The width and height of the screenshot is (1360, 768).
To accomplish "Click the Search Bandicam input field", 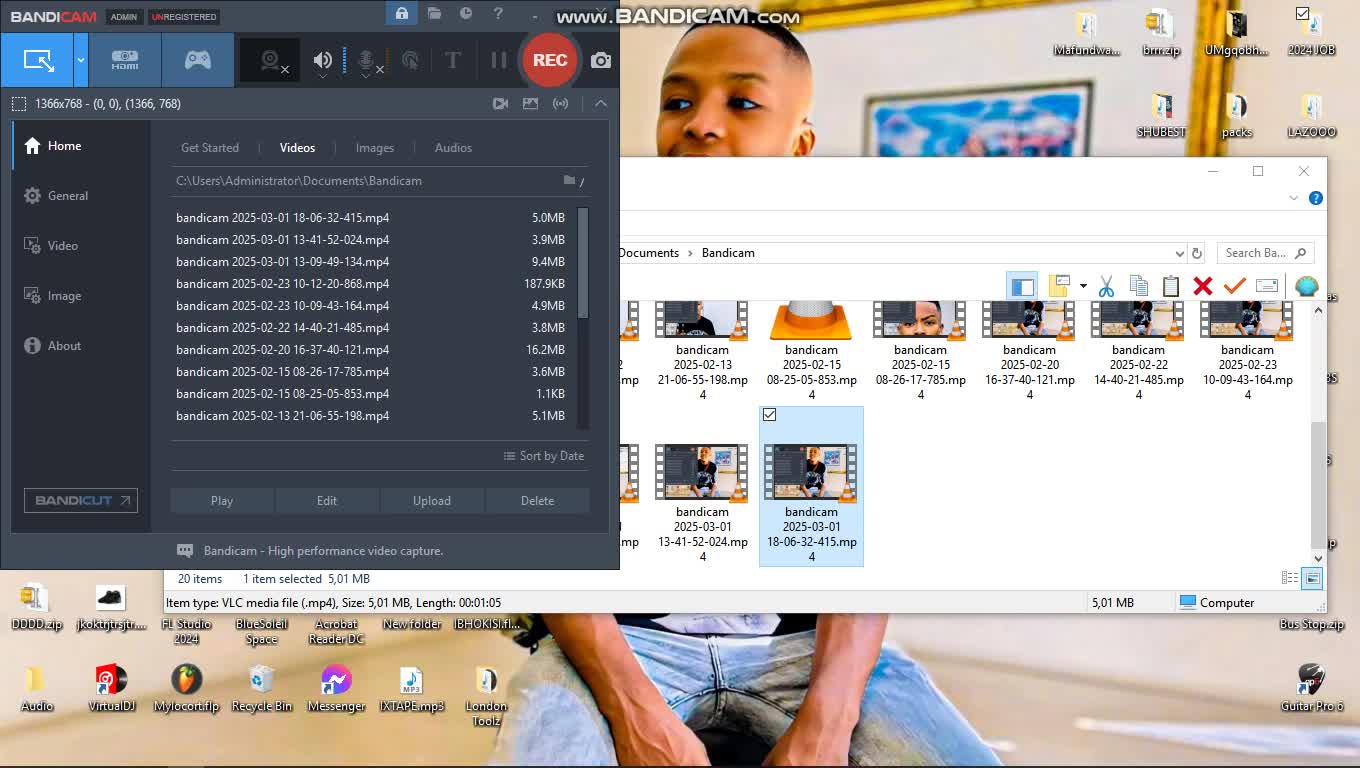I will (1256, 253).
